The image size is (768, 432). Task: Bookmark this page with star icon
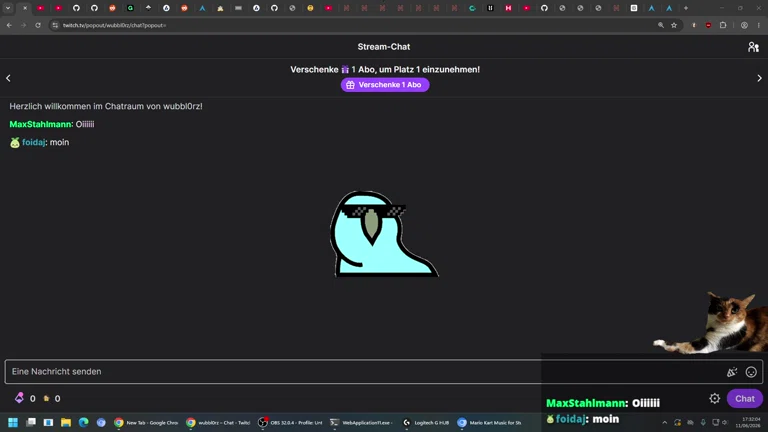tap(674, 25)
